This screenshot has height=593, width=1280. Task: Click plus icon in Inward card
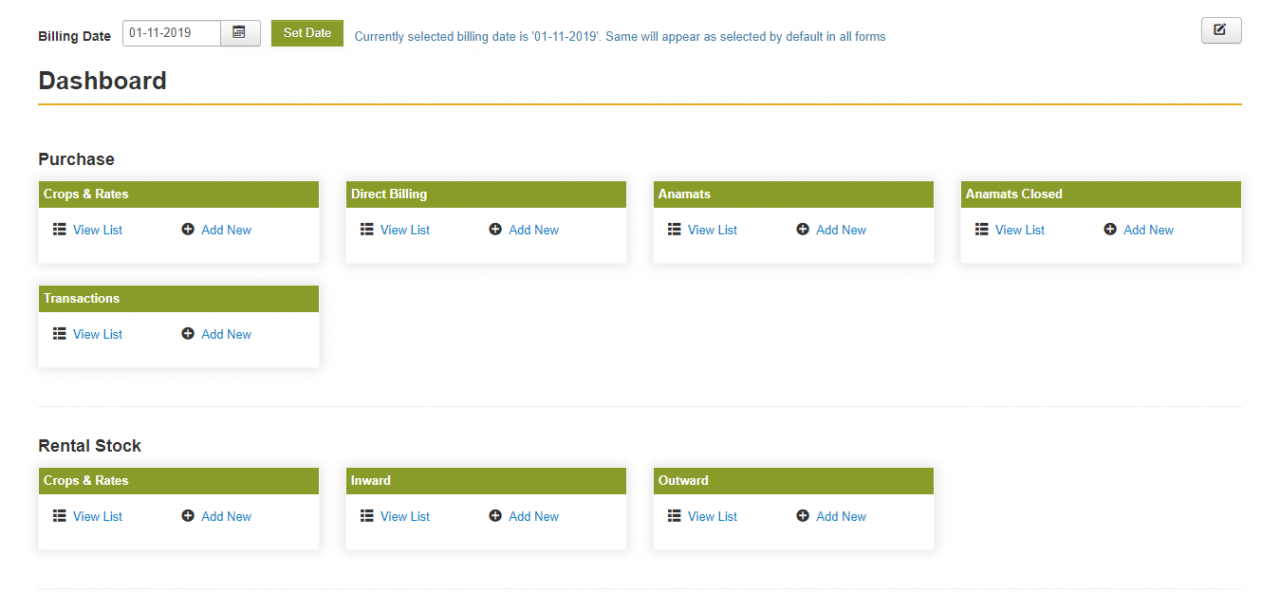(495, 516)
